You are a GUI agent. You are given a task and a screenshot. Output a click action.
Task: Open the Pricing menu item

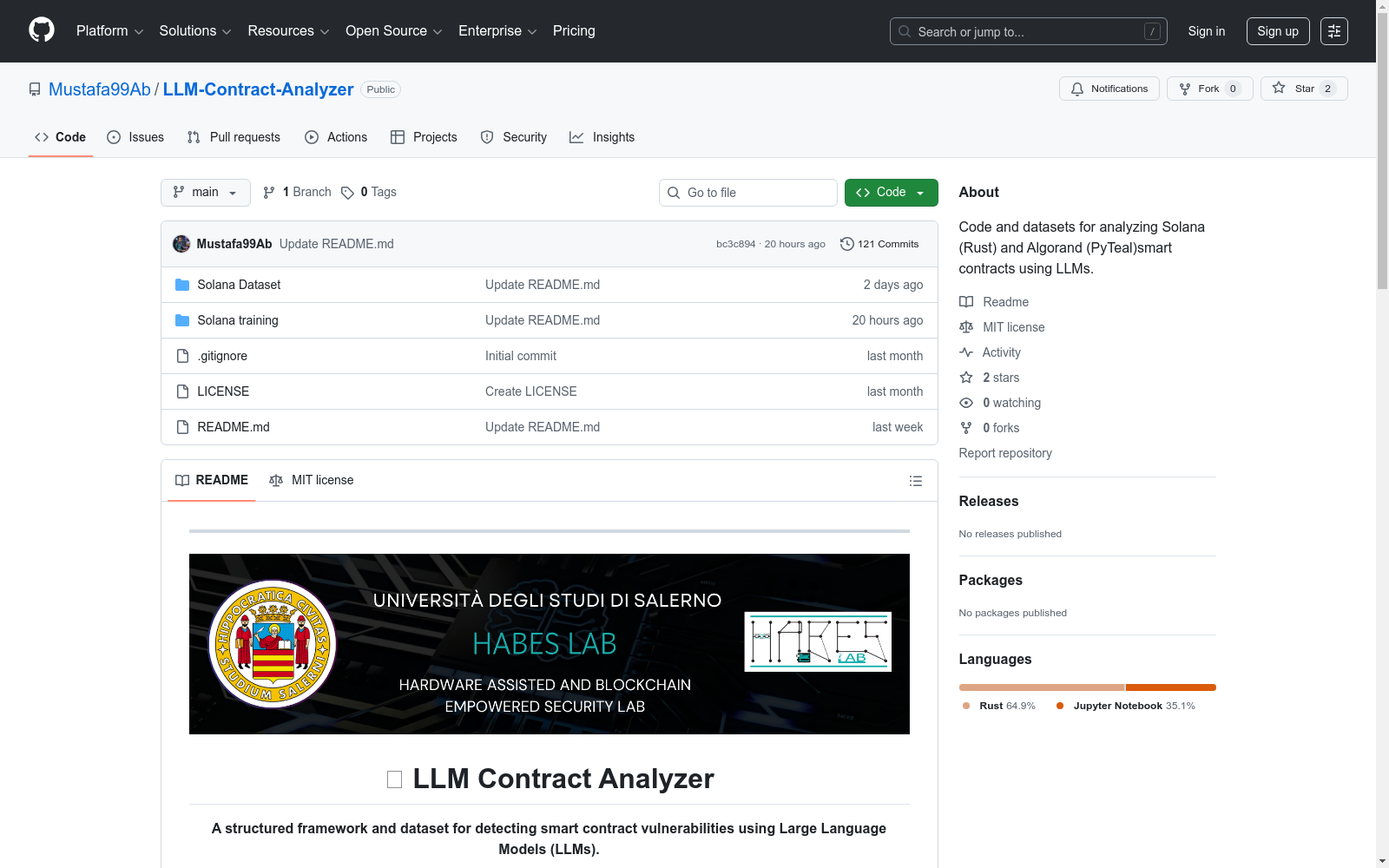[x=574, y=31]
